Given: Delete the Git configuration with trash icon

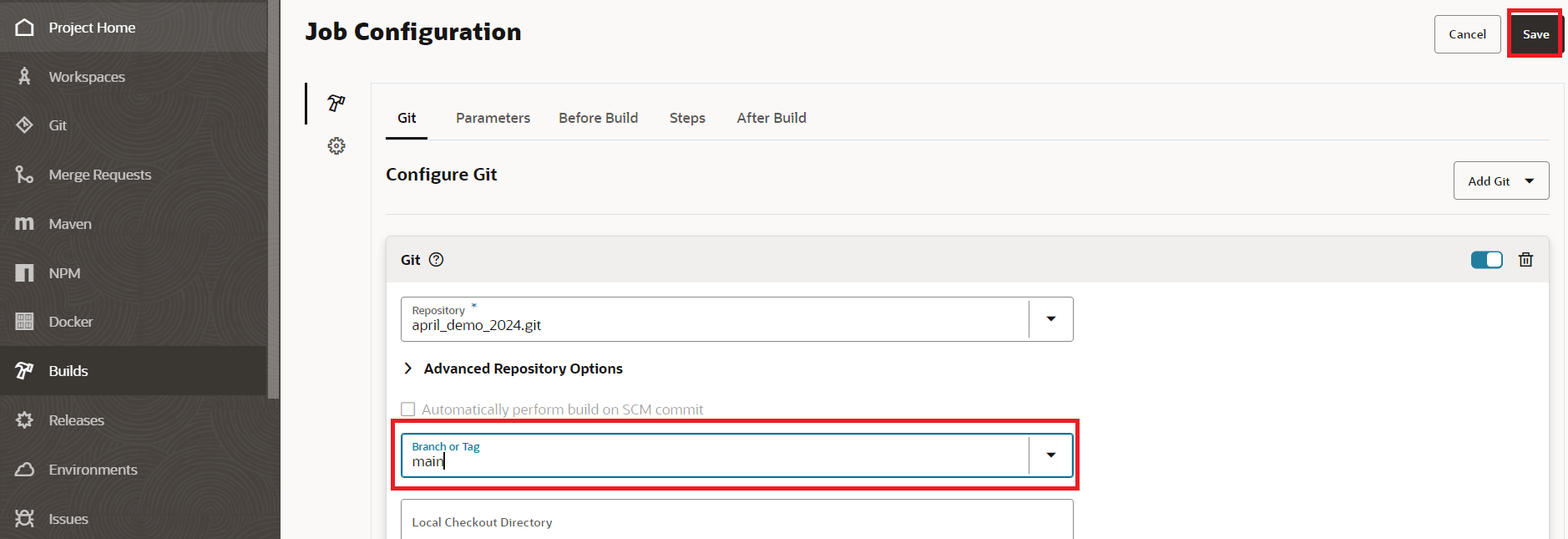Looking at the screenshot, I should pyautogui.click(x=1525, y=260).
